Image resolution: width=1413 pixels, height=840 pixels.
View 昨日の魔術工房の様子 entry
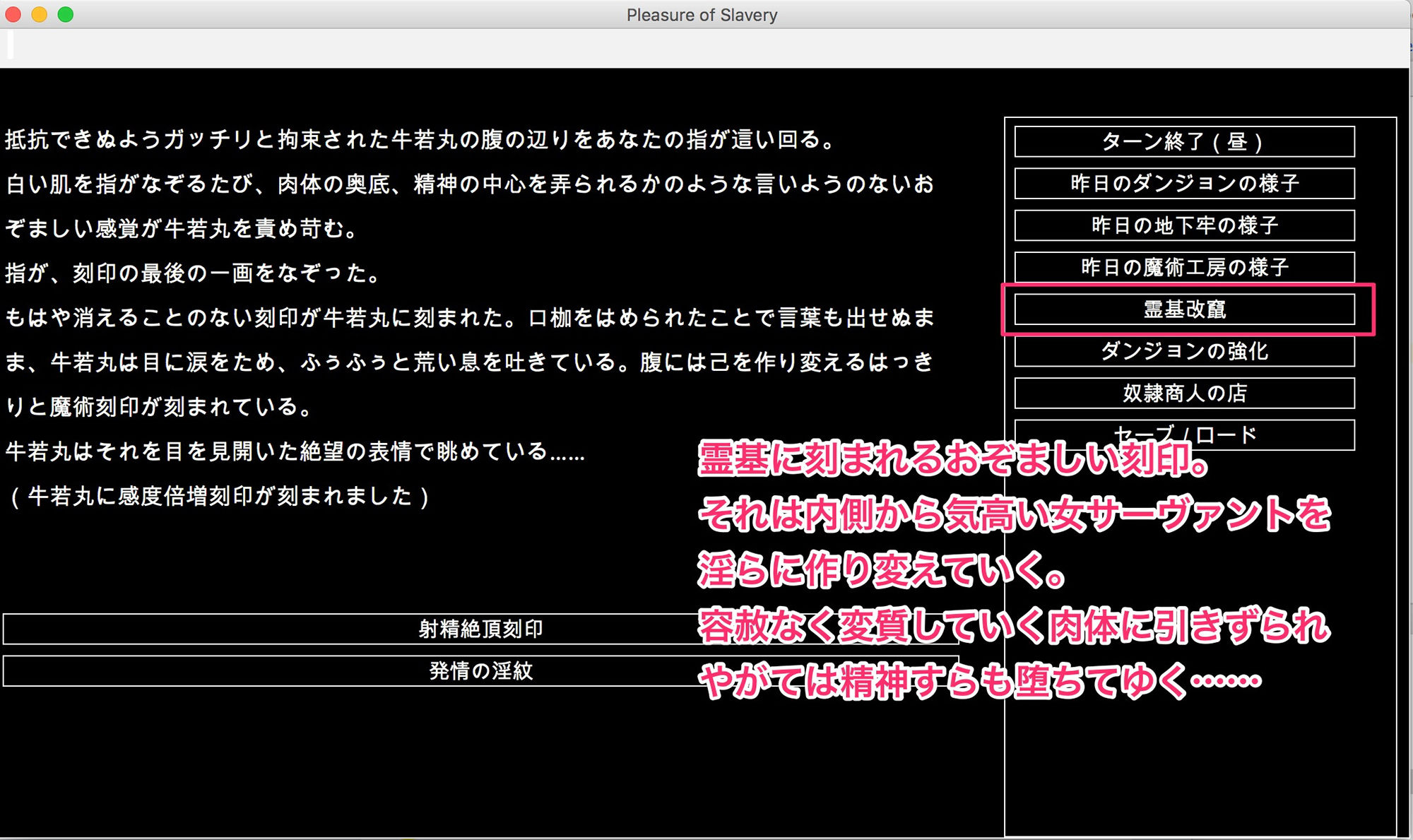click(1184, 267)
